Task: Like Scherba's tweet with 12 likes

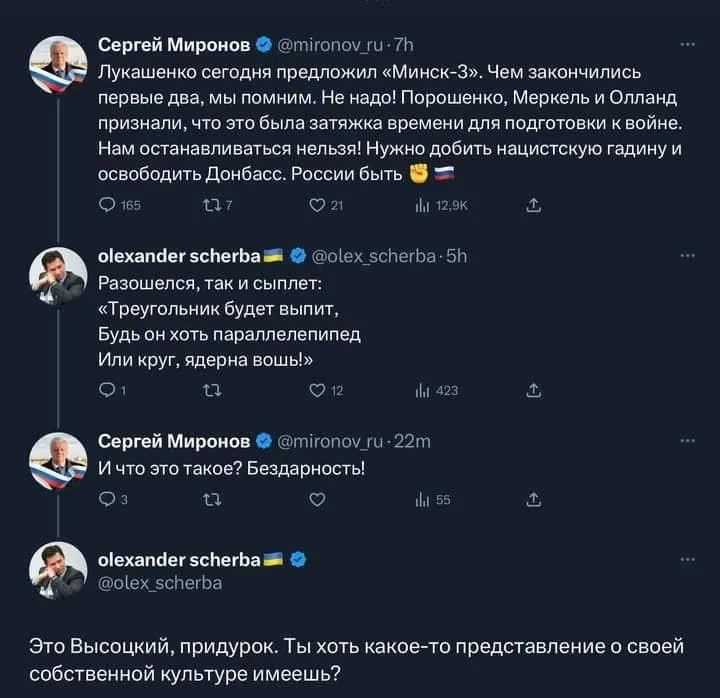Action: click(320, 390)
